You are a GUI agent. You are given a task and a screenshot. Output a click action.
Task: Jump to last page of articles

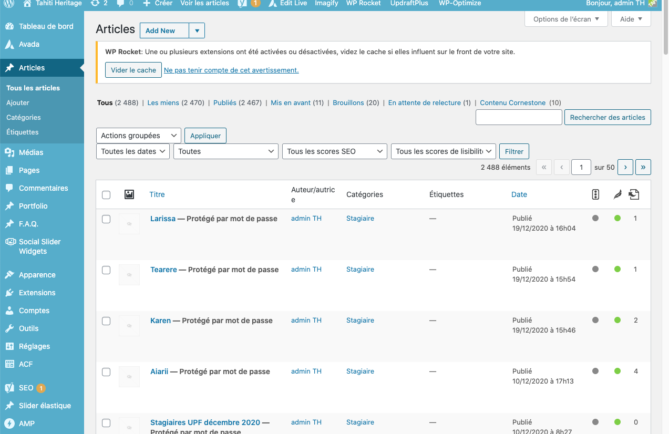pos(643,167)
